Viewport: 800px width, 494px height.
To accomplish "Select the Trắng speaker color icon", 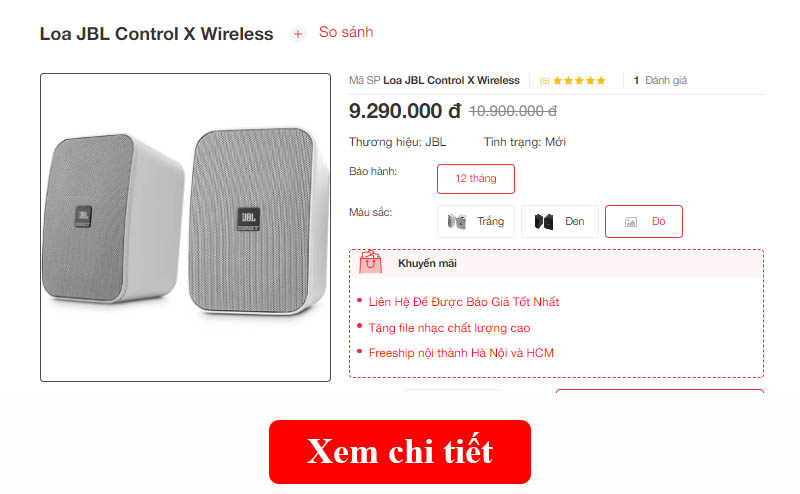I will (x=457, y=221).
